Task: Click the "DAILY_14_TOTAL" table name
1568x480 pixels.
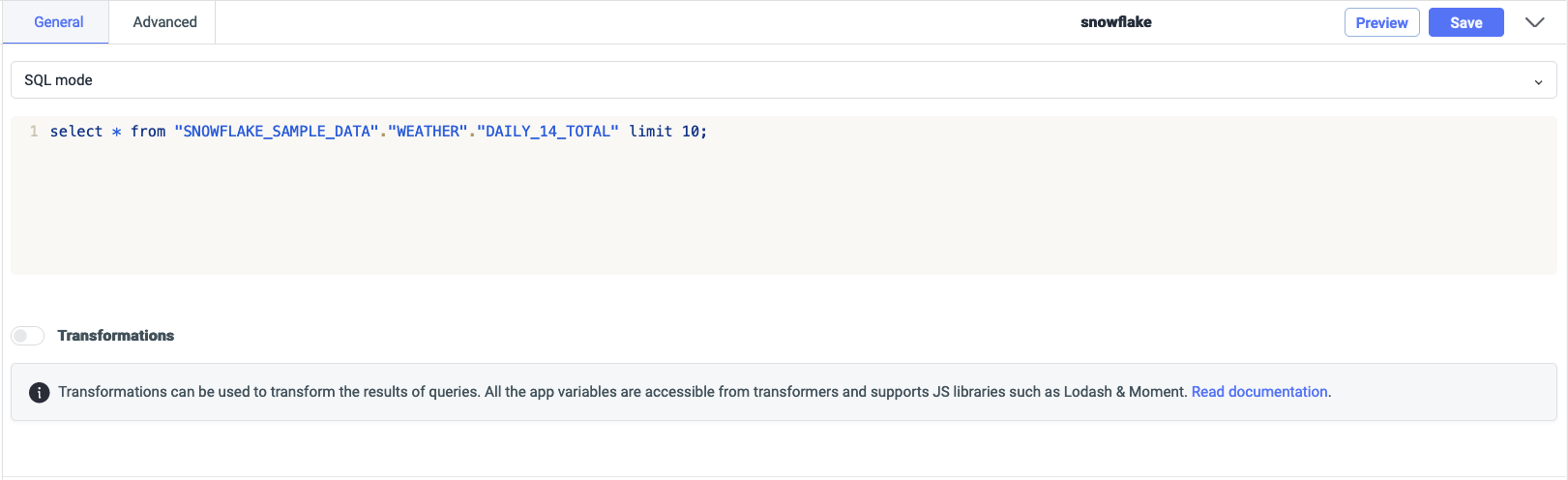Action: pos(547,132)
